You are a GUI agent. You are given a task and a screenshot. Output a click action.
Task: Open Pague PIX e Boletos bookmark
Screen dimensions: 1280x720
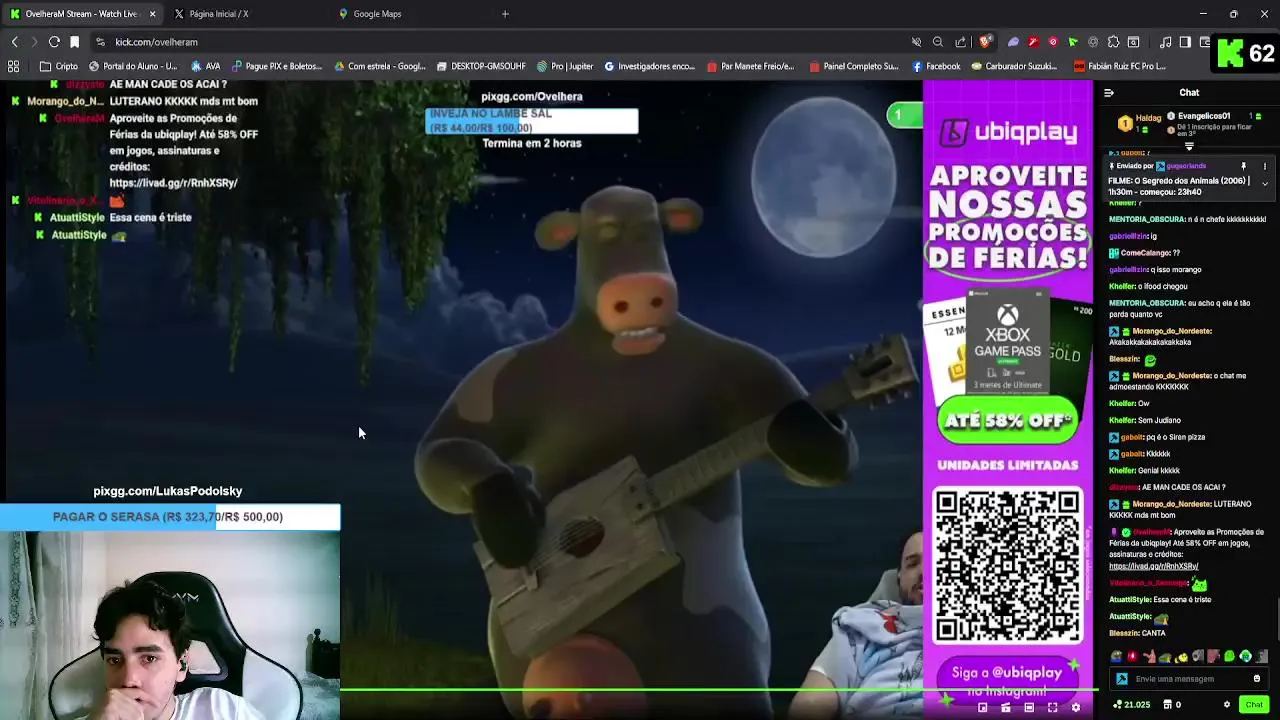point(277,66)
